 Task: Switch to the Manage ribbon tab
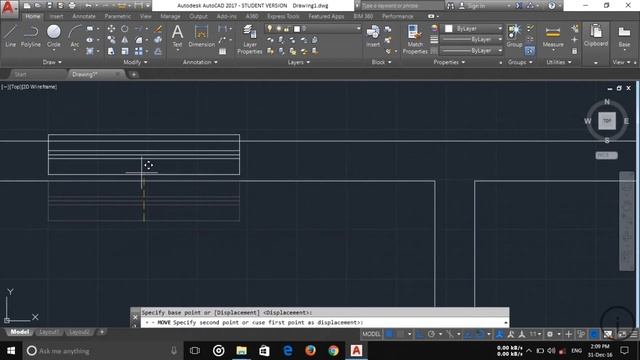pos(170,16)
